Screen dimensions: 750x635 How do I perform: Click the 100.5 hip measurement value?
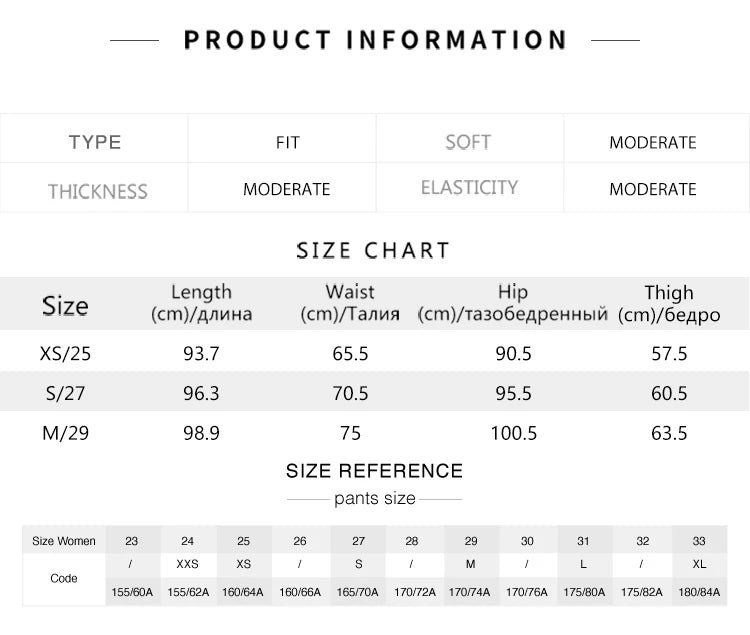tap(513, 433)
